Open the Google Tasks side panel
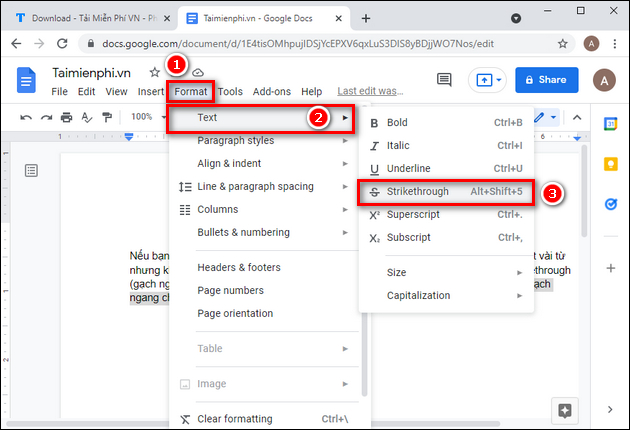This screenshot has height=430, width=630. (611, 204)
